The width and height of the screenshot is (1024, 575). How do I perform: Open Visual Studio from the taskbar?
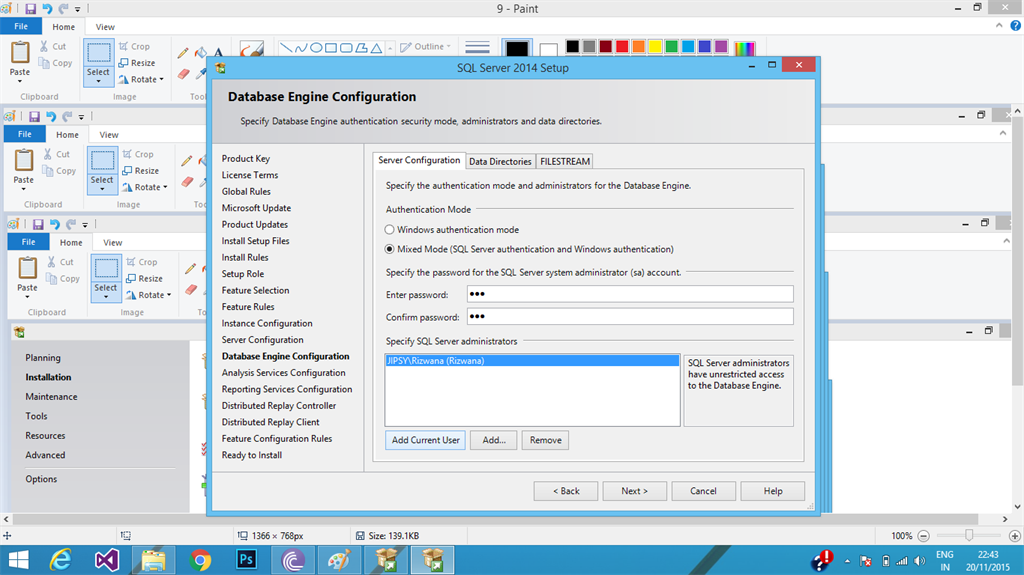107,560
